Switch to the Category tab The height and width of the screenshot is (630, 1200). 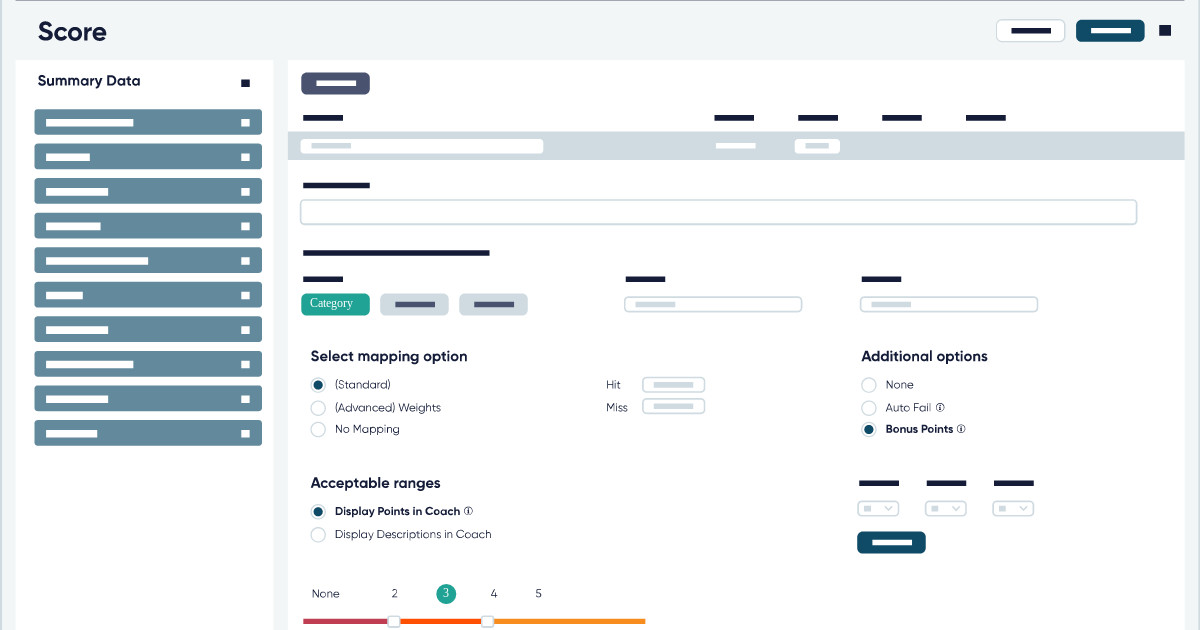tap(335, 304)
